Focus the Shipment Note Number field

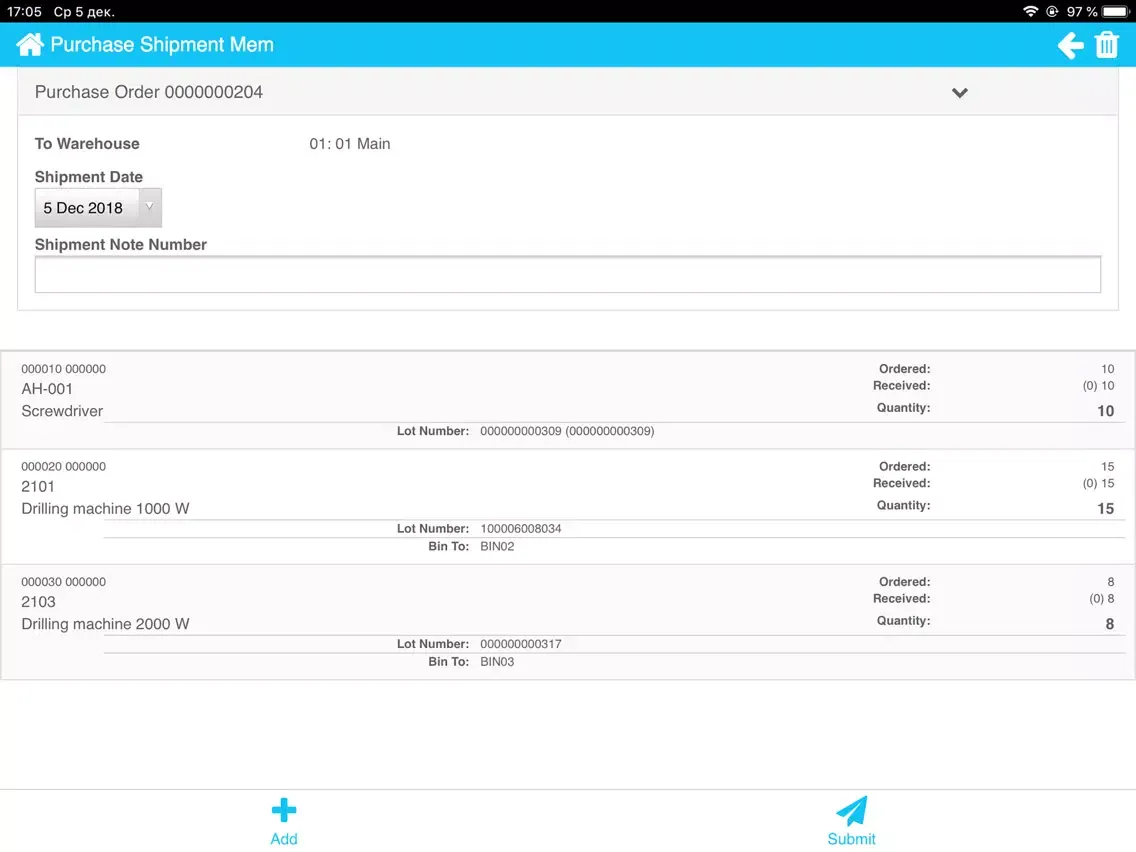point(567,275)
